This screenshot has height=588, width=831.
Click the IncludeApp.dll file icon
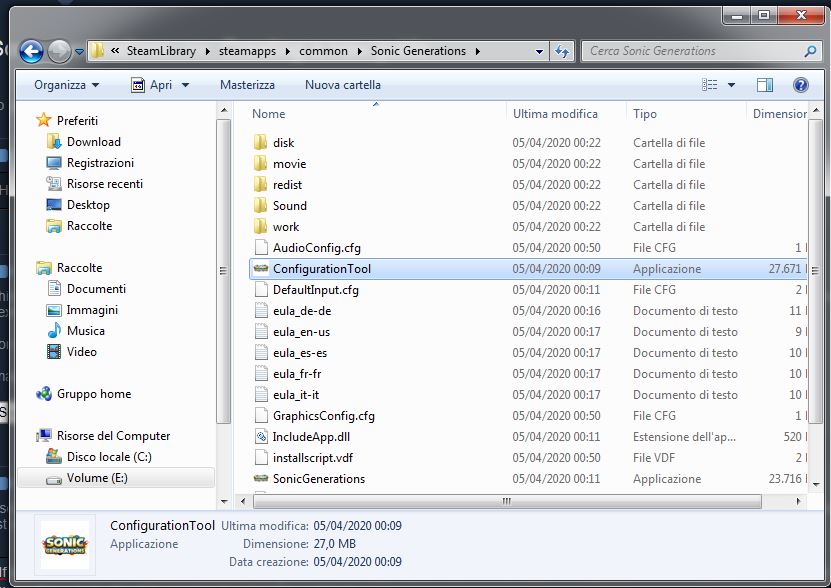(261, 437)
